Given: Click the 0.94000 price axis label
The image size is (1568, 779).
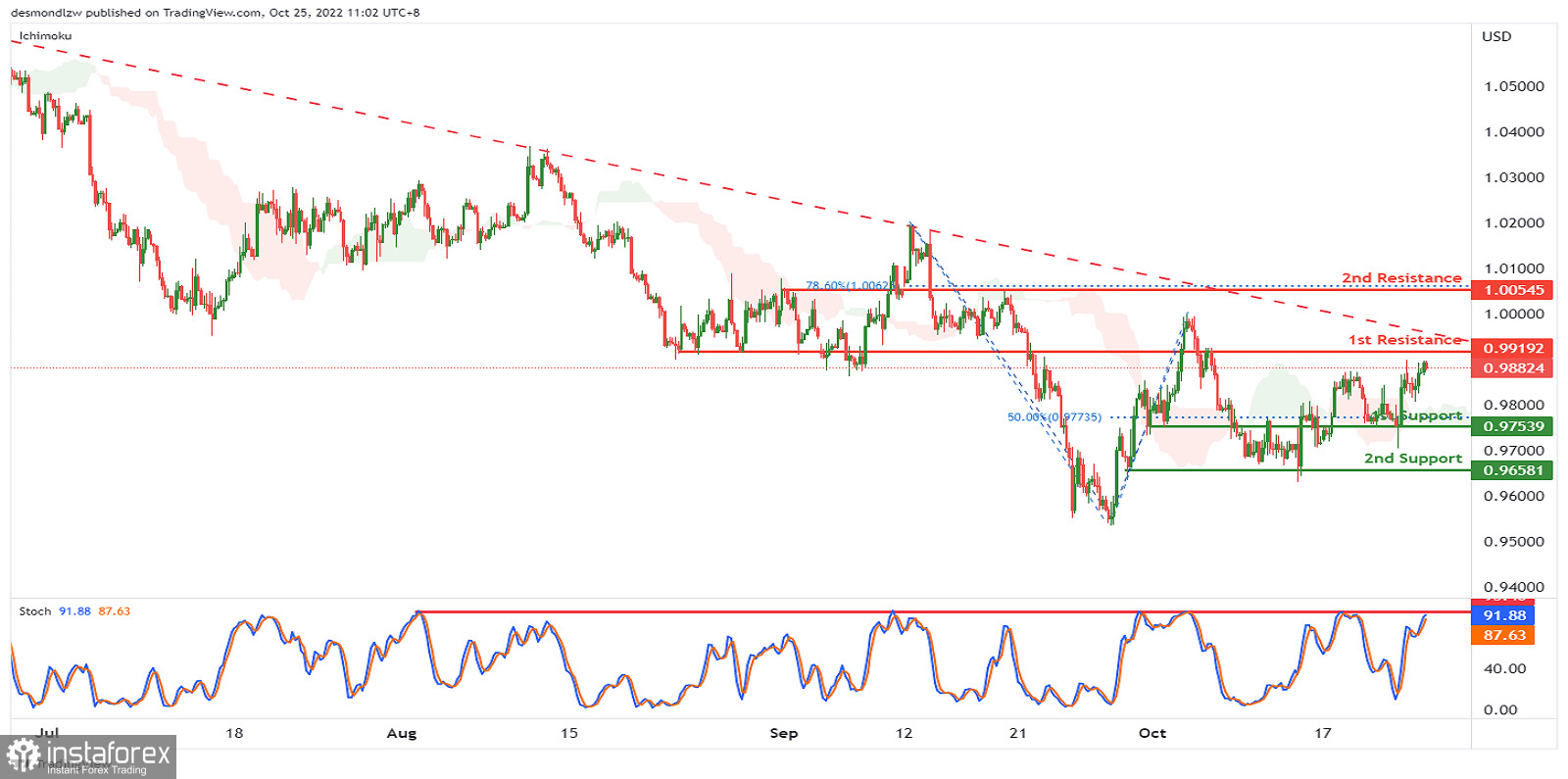Looking at the screenshot, I should pos(1514,587).
